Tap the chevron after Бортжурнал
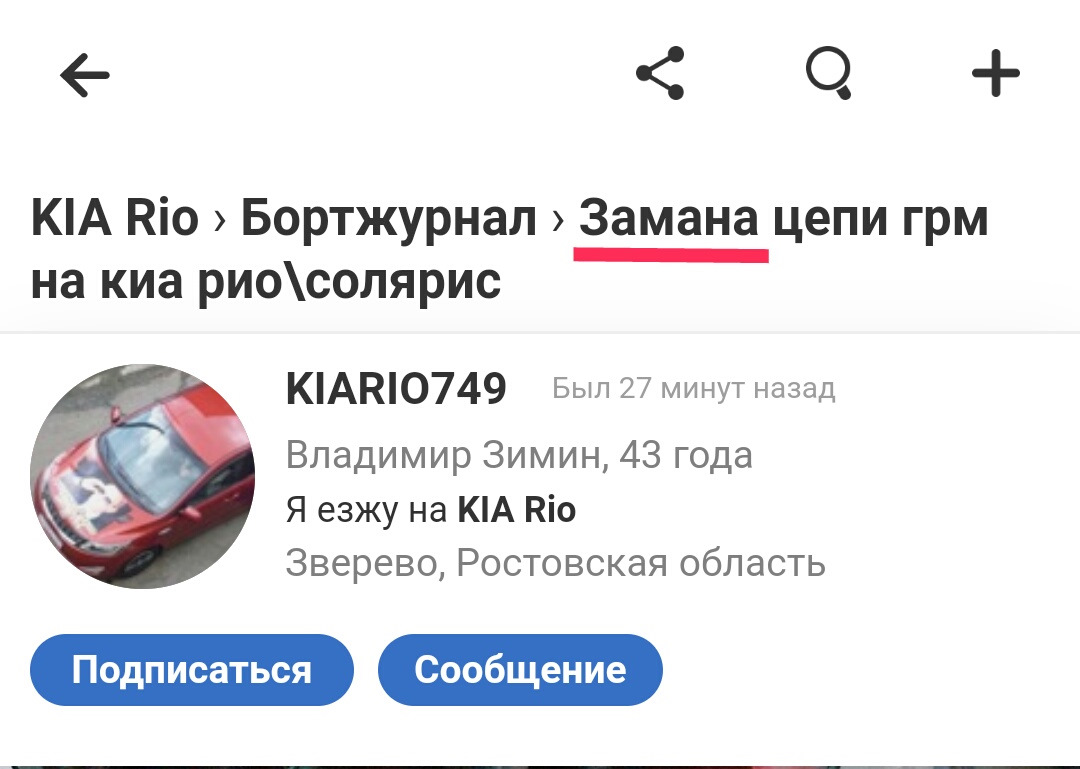The width and height of the screenshot is (1080, 769). coord(558,221)
